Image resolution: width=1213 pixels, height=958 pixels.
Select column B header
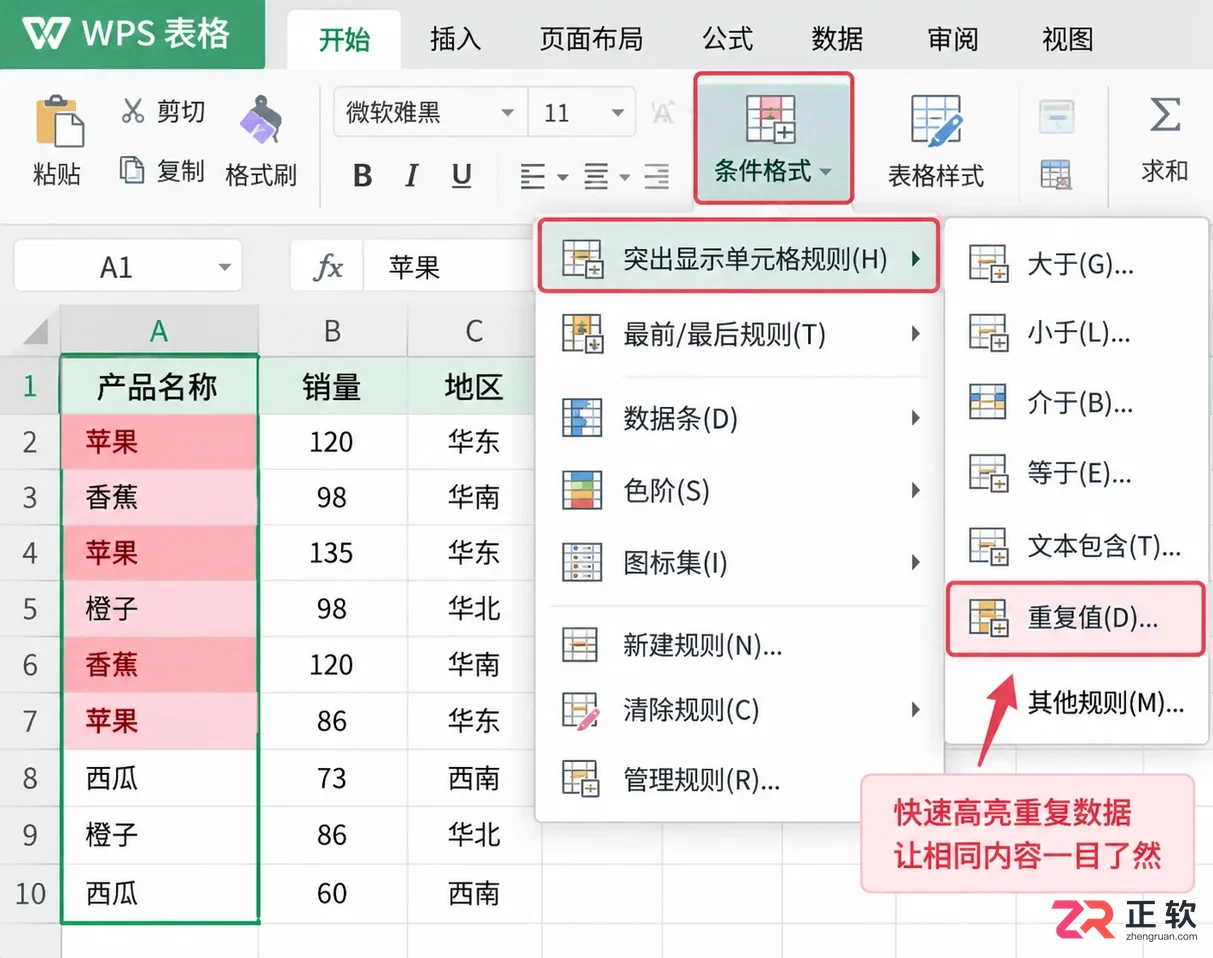coord(332,331)
